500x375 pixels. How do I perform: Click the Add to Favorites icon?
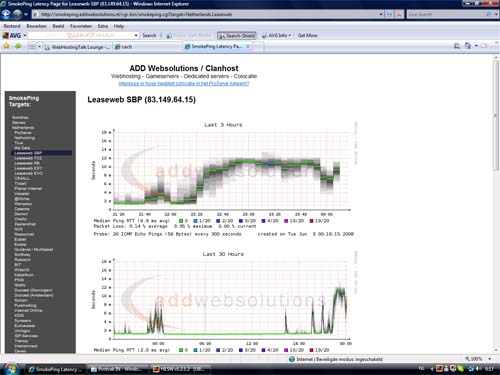pos(18,46)
